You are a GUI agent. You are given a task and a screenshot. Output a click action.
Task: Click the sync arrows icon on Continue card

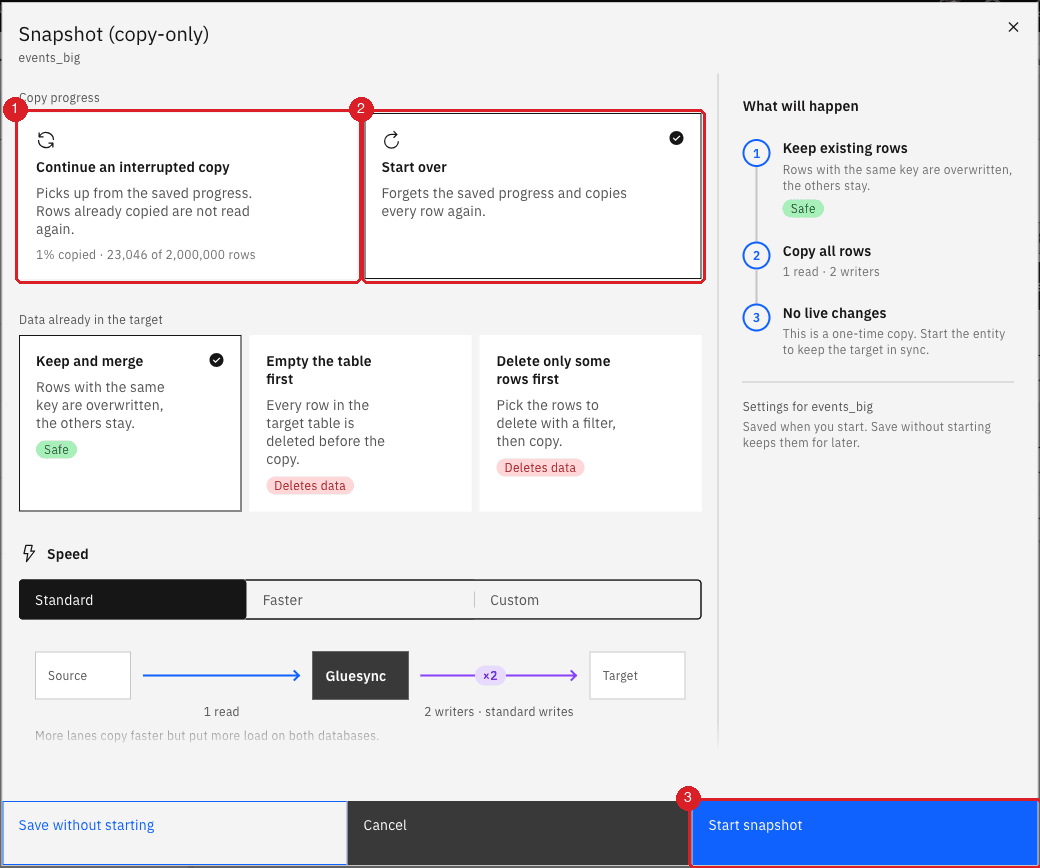(x=46, y=140)
